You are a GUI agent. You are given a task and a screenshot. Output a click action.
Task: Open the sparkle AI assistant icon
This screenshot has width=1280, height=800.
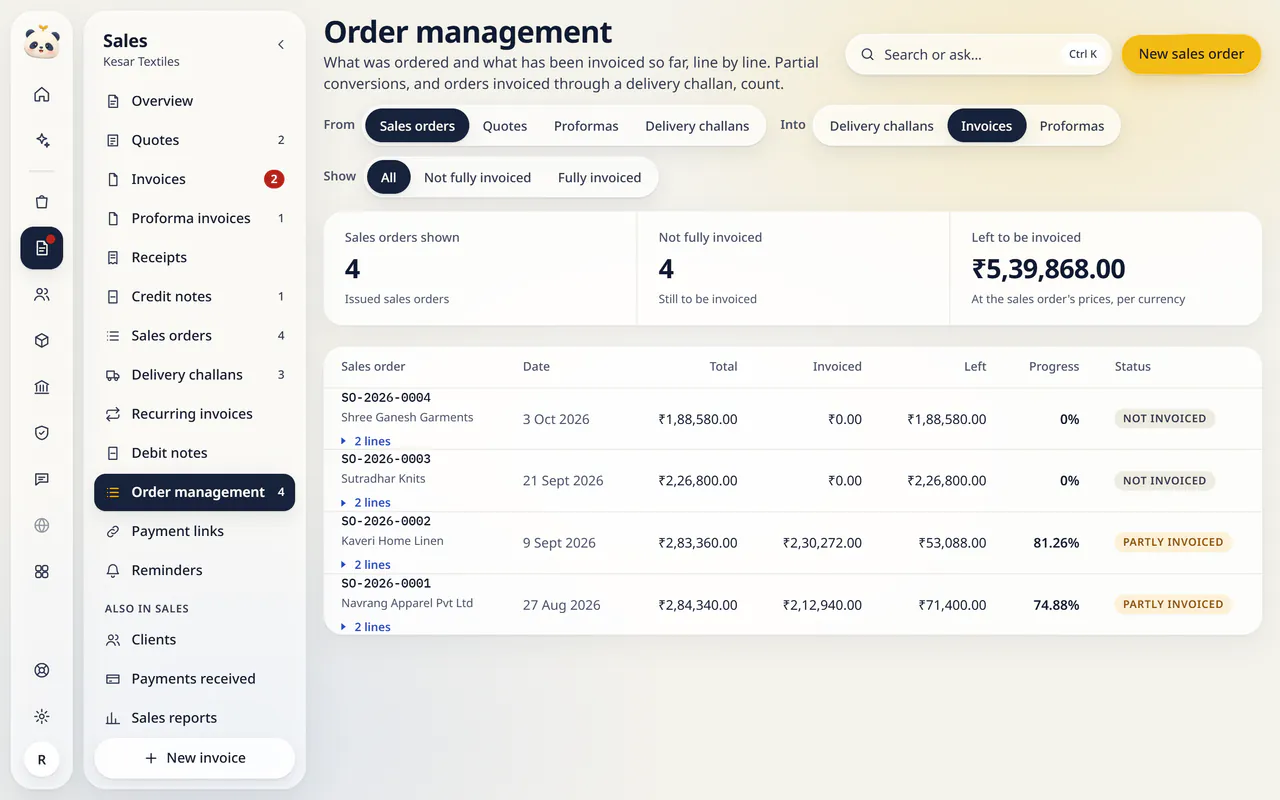pyautogui.click(x=42, y=140)
